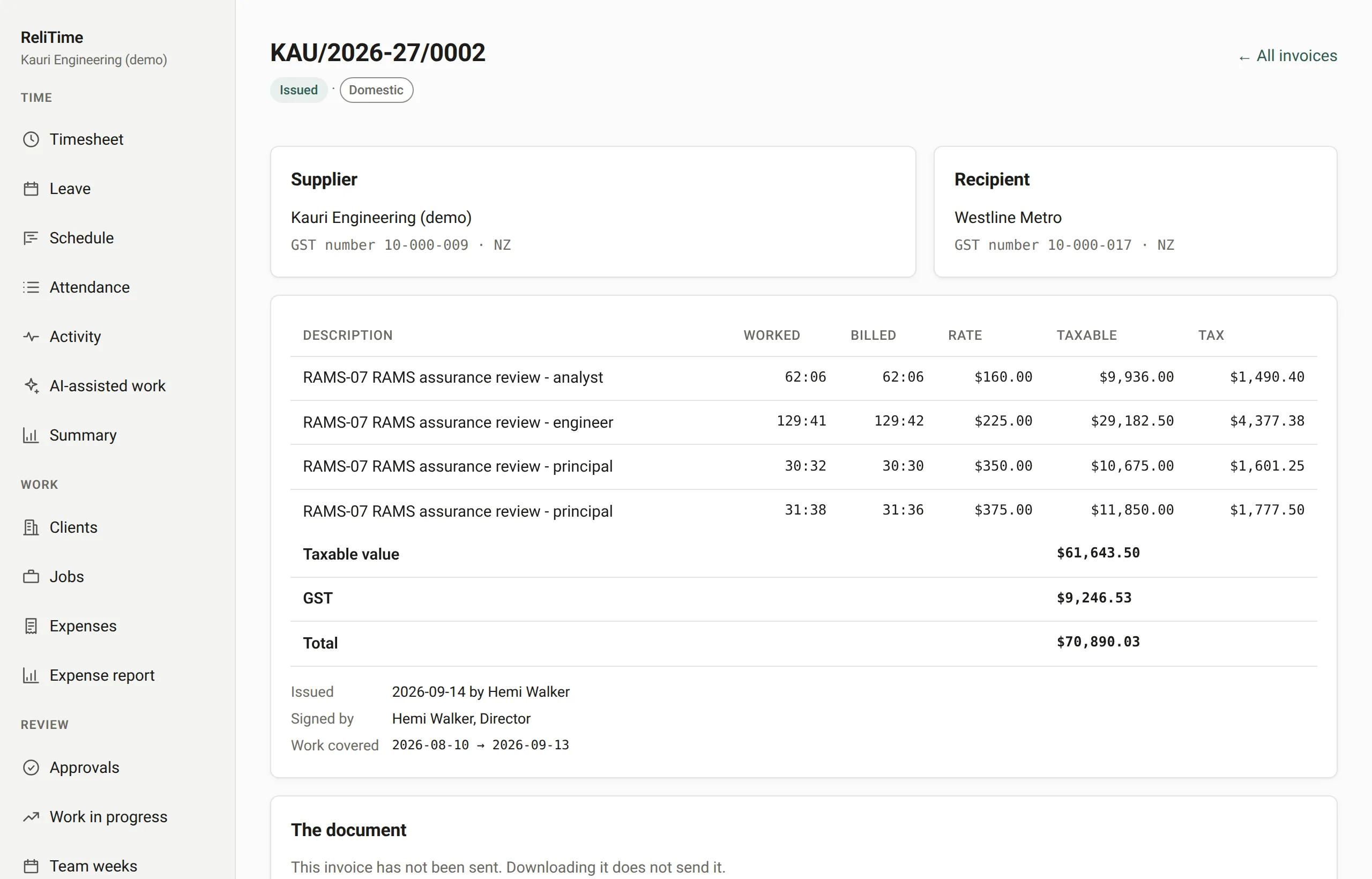The width and height of the screenshot is (1372, 879).
Task: Click the Expense report chart icon
Action: (31, 675)
